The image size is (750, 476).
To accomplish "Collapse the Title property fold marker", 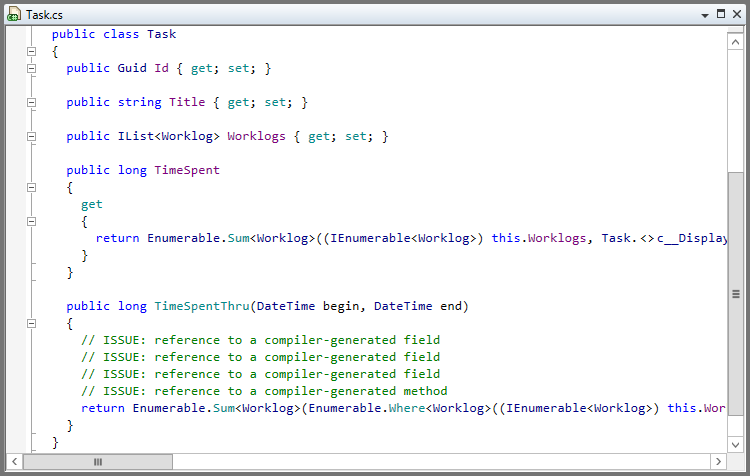I will click(x=32, y=102).
